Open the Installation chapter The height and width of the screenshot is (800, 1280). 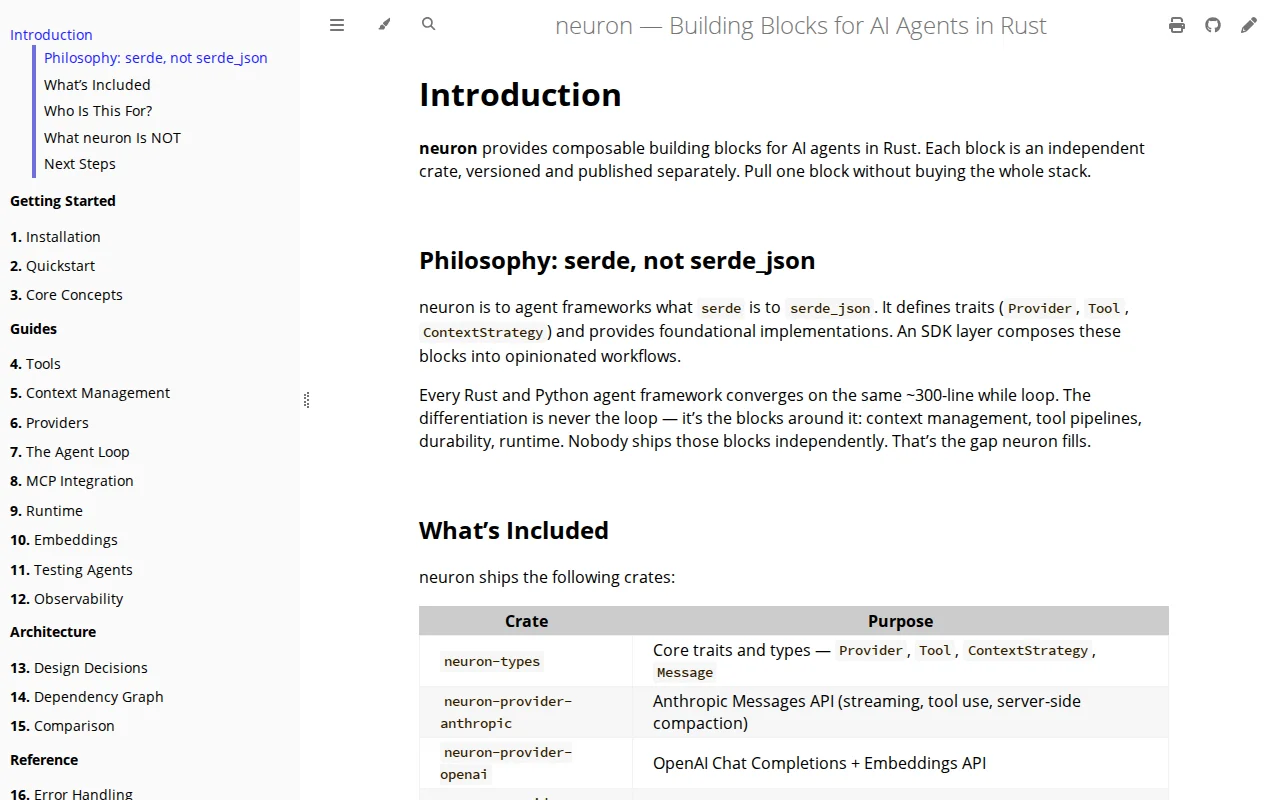(55, 237)
